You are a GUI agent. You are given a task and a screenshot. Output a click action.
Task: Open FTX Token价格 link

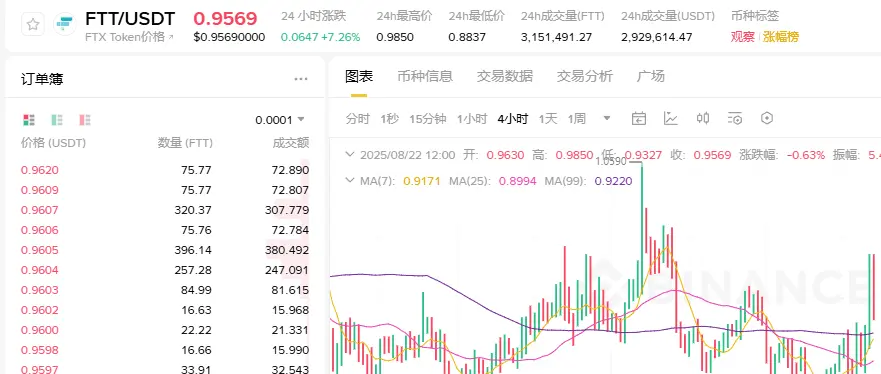[130, 37]
